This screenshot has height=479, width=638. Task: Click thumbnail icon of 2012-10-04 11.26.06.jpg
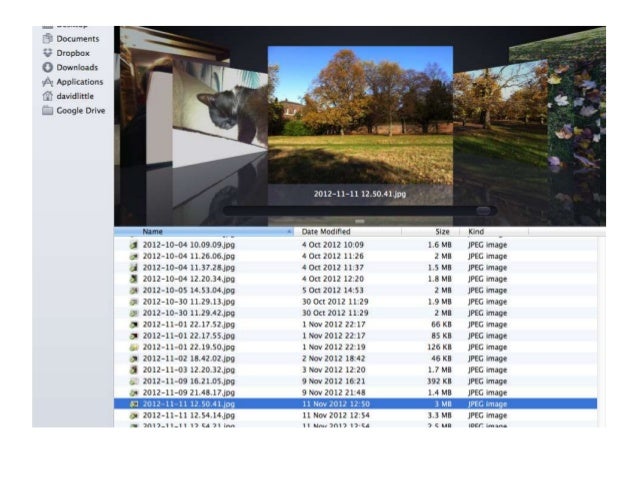coord(134,256)
